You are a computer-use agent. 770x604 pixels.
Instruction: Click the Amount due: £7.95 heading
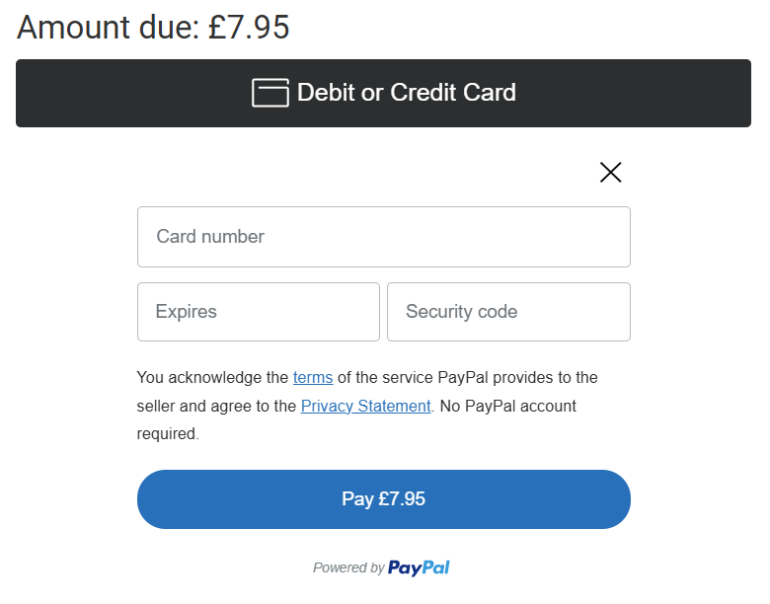pos(153,27)
